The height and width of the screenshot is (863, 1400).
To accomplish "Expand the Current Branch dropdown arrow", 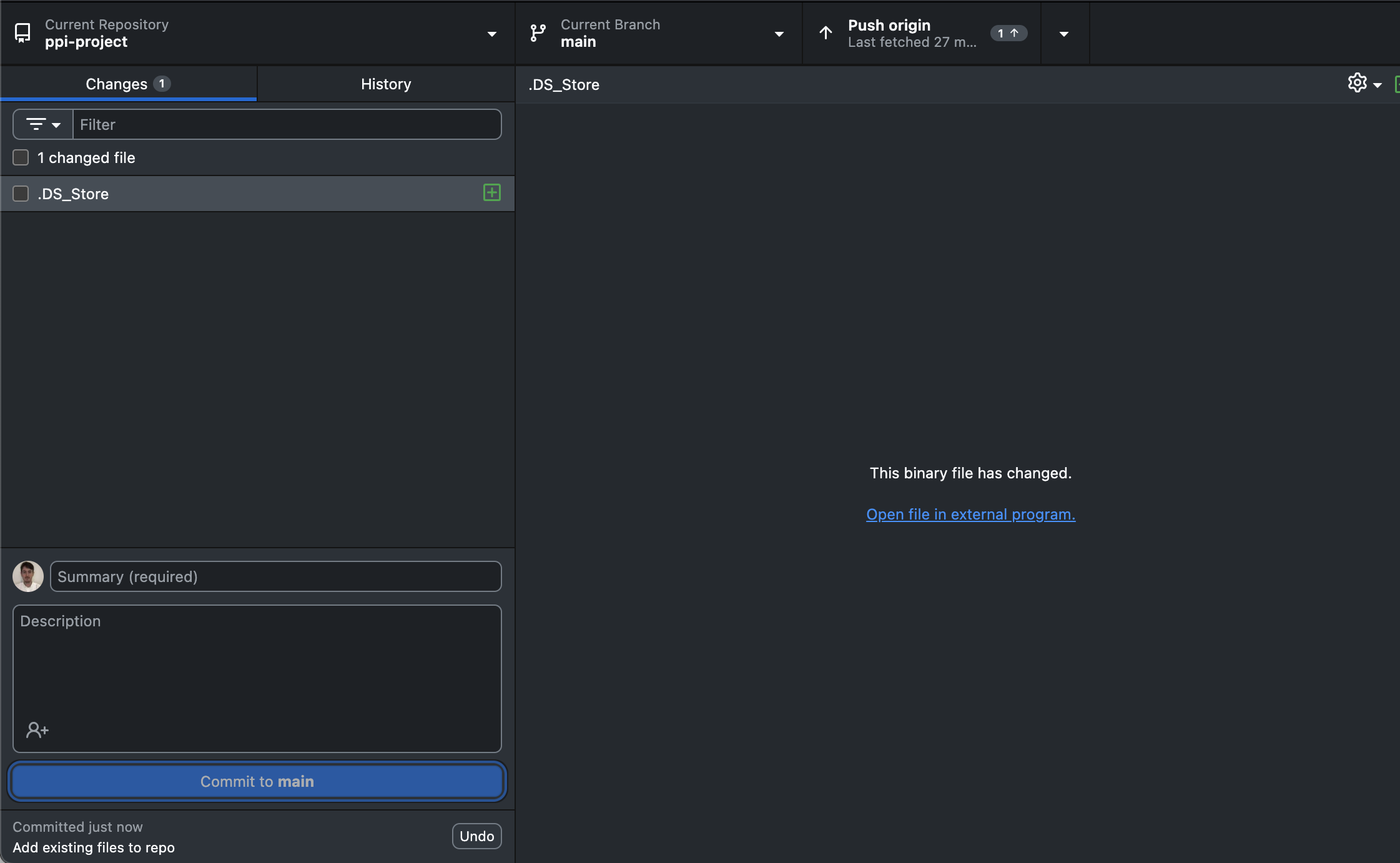I will coord(779,34).
